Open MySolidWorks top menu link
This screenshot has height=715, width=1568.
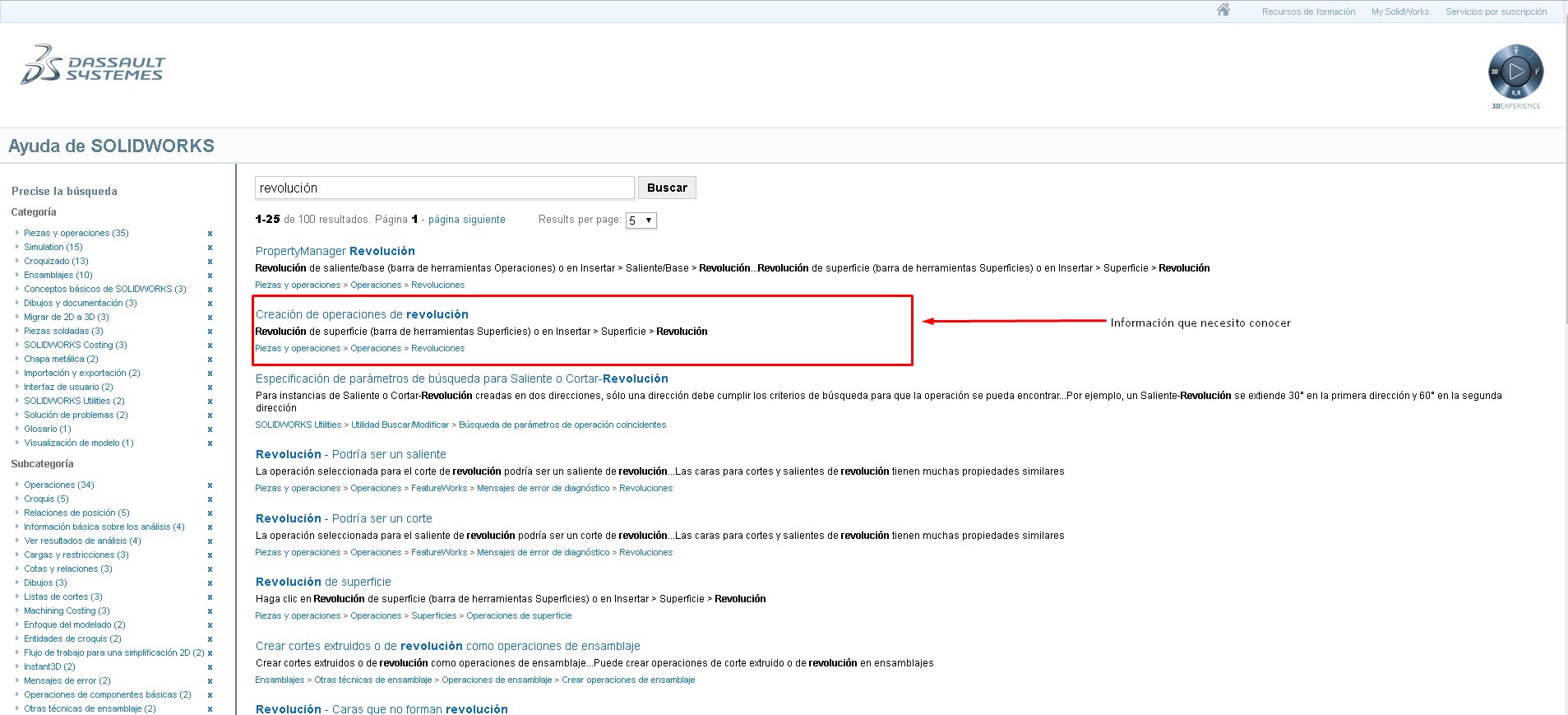(x=1399, y=12)
